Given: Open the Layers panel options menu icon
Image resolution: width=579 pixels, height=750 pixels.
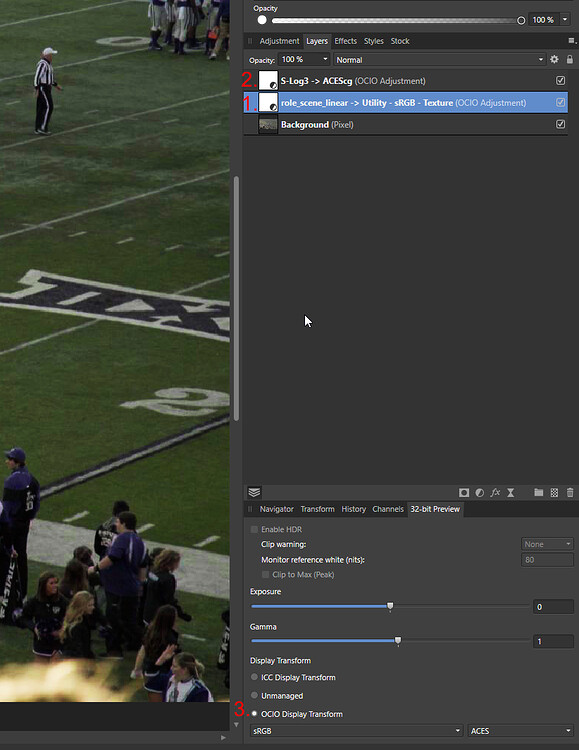Looking at the screenshot, I should tap(572, 41).
